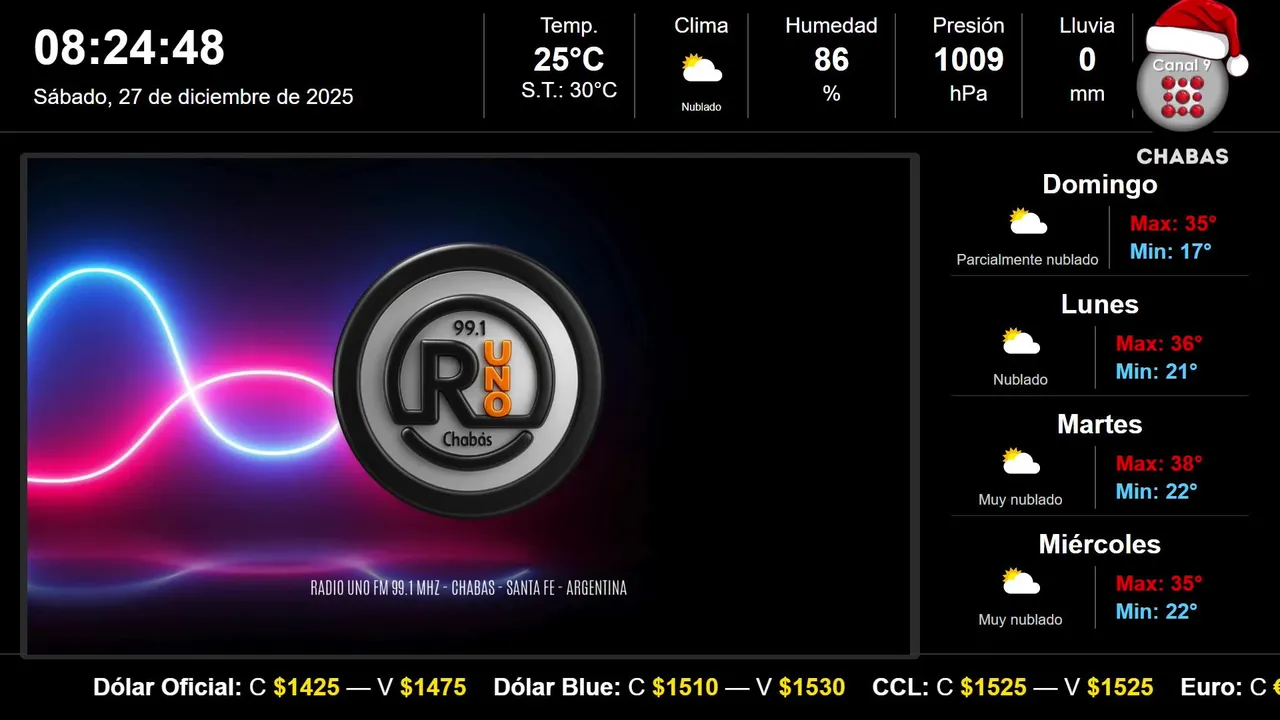Click Lunes' Max: 36° value
Viewport: 1280px width, 720px height.
click(x=1159, y=343)
